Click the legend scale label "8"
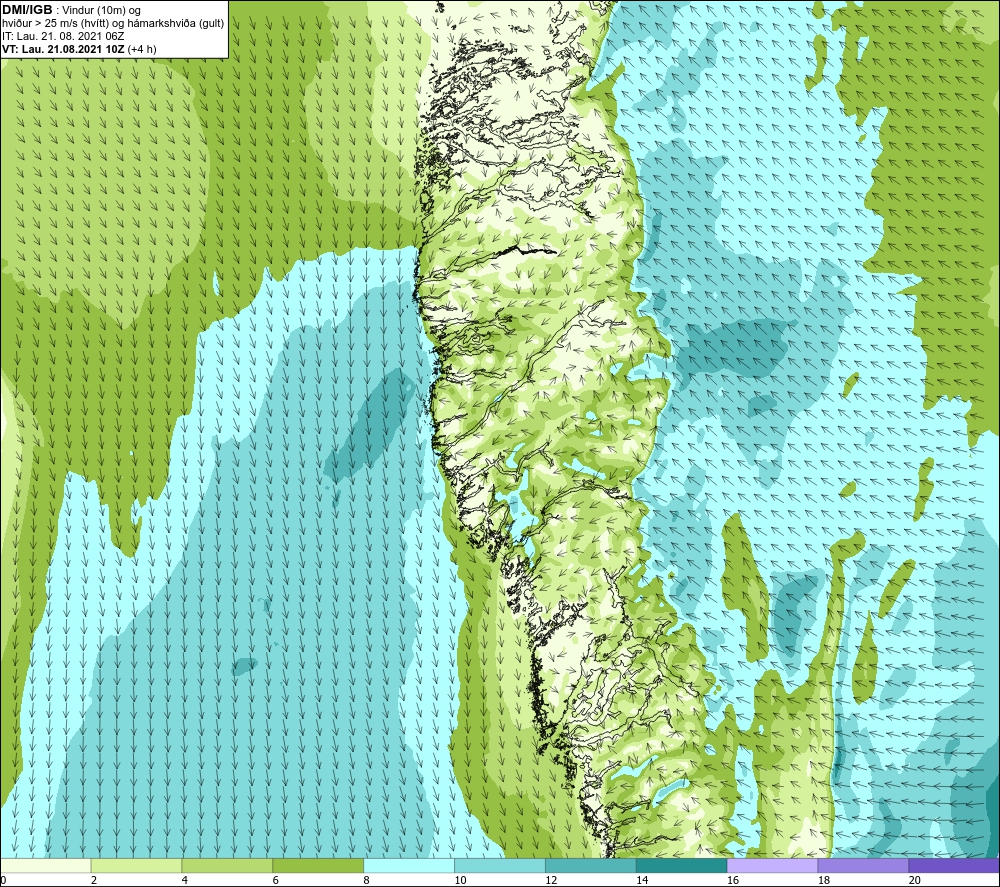1000x887 pixels. tap(367, 880)
